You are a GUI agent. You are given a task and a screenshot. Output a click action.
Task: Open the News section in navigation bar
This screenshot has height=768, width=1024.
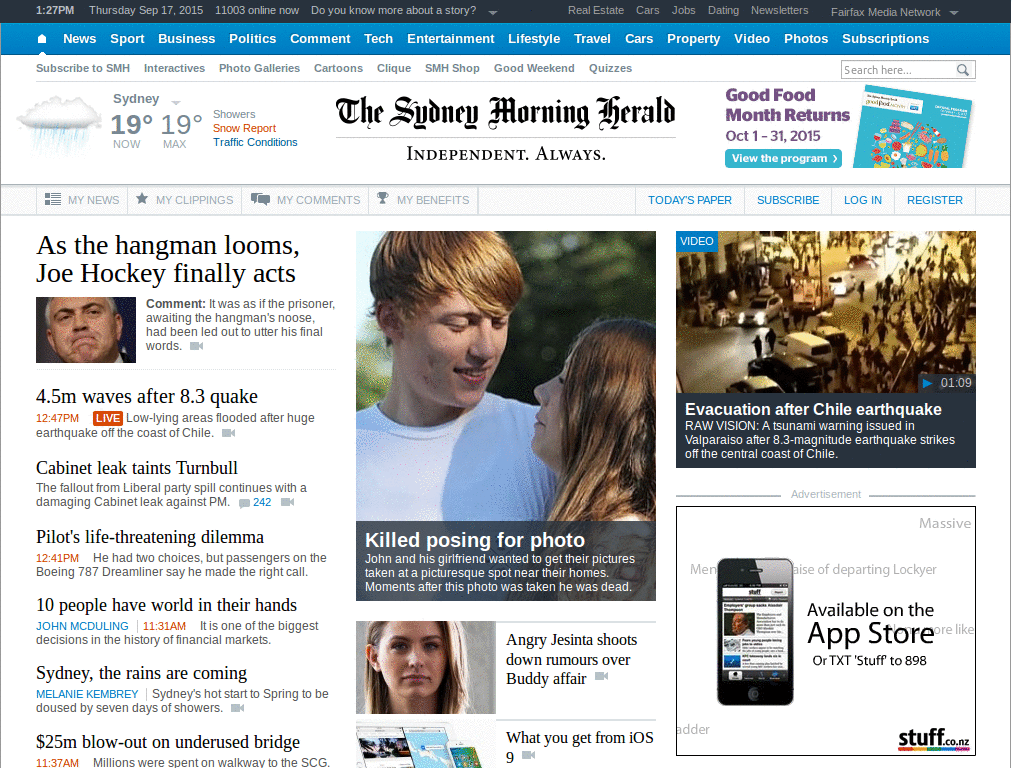tap(80, 39)
